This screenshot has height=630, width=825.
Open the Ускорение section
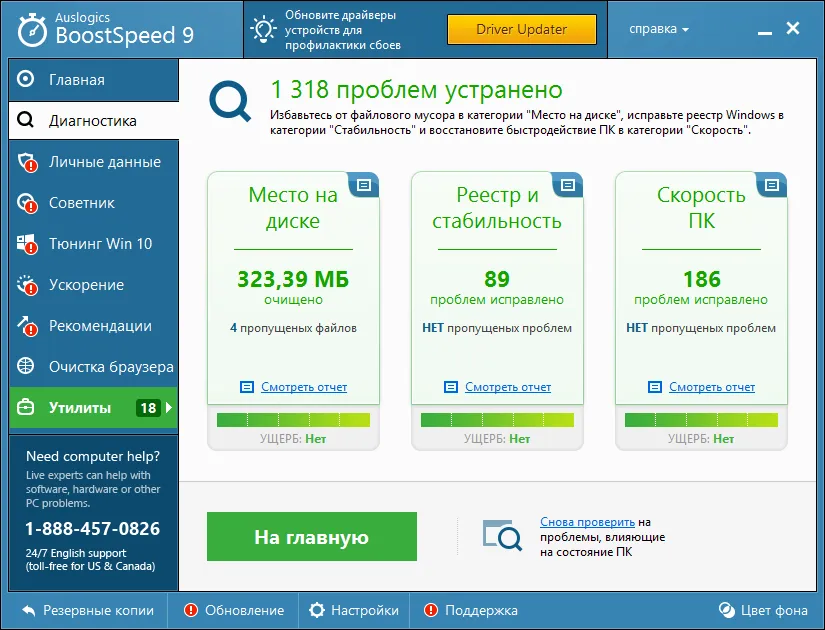(x=94, y=285)
